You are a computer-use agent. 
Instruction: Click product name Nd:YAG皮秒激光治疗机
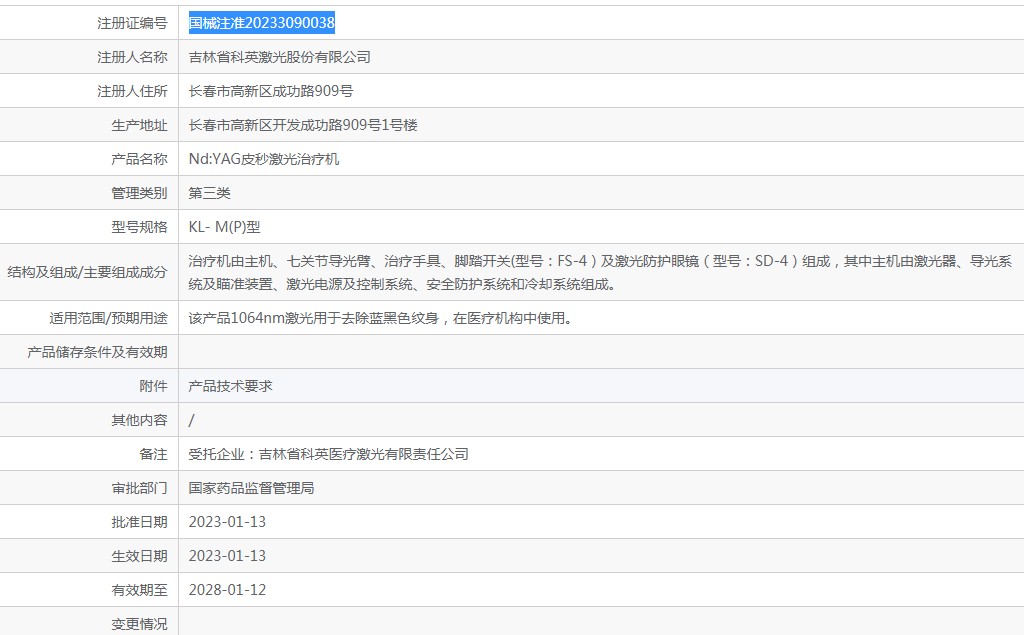click(x=264, y=159)
